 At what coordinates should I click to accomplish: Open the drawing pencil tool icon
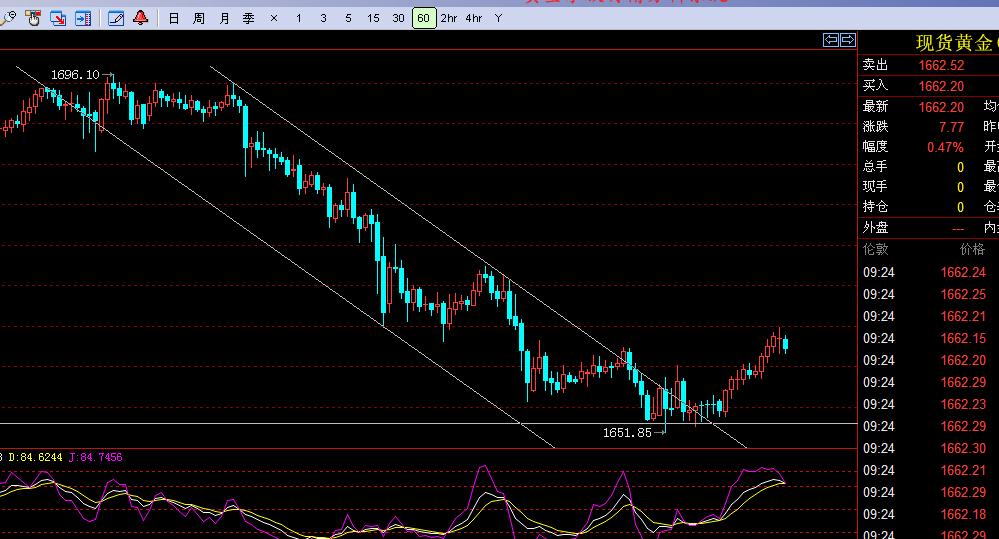click(x=116, y=18)
